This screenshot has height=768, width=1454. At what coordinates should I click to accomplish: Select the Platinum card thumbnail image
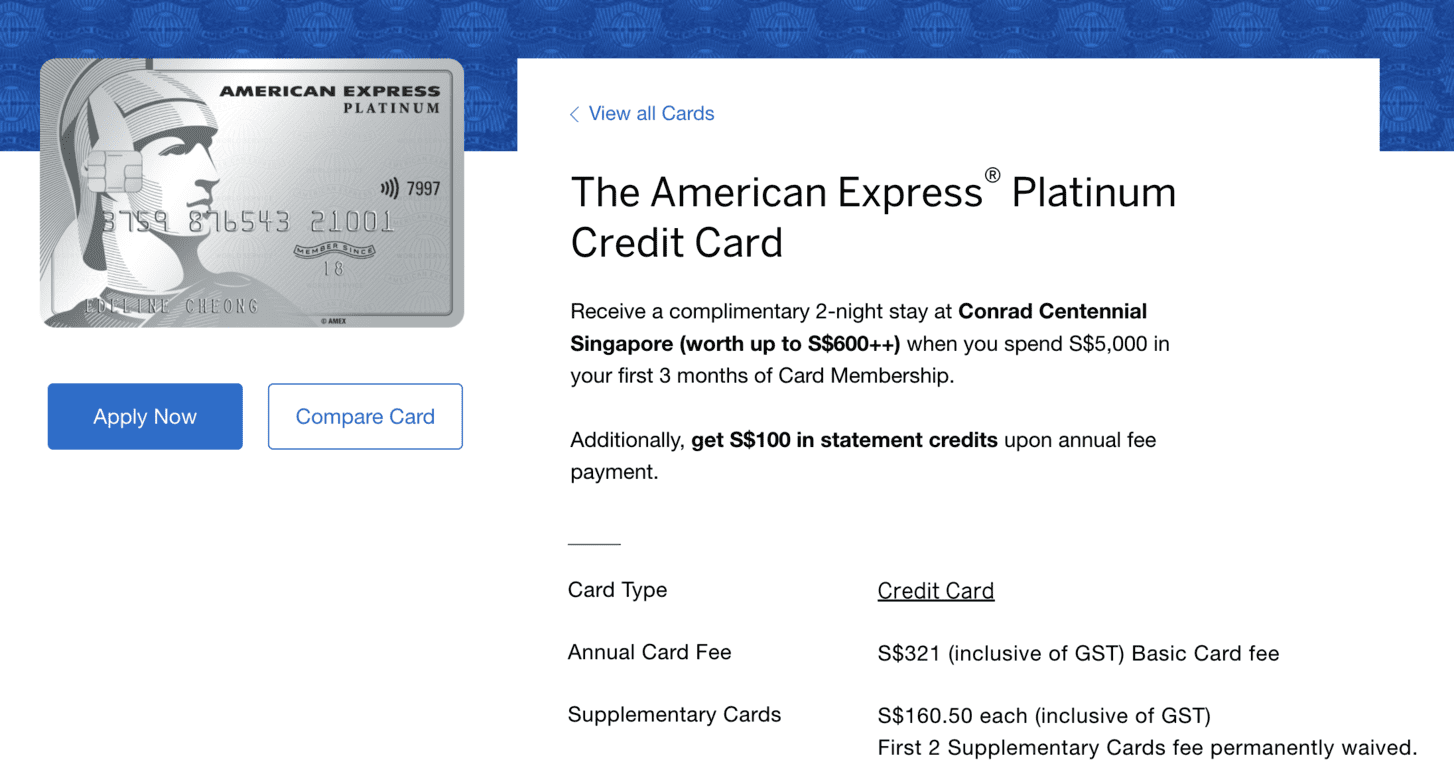point(251,192)
